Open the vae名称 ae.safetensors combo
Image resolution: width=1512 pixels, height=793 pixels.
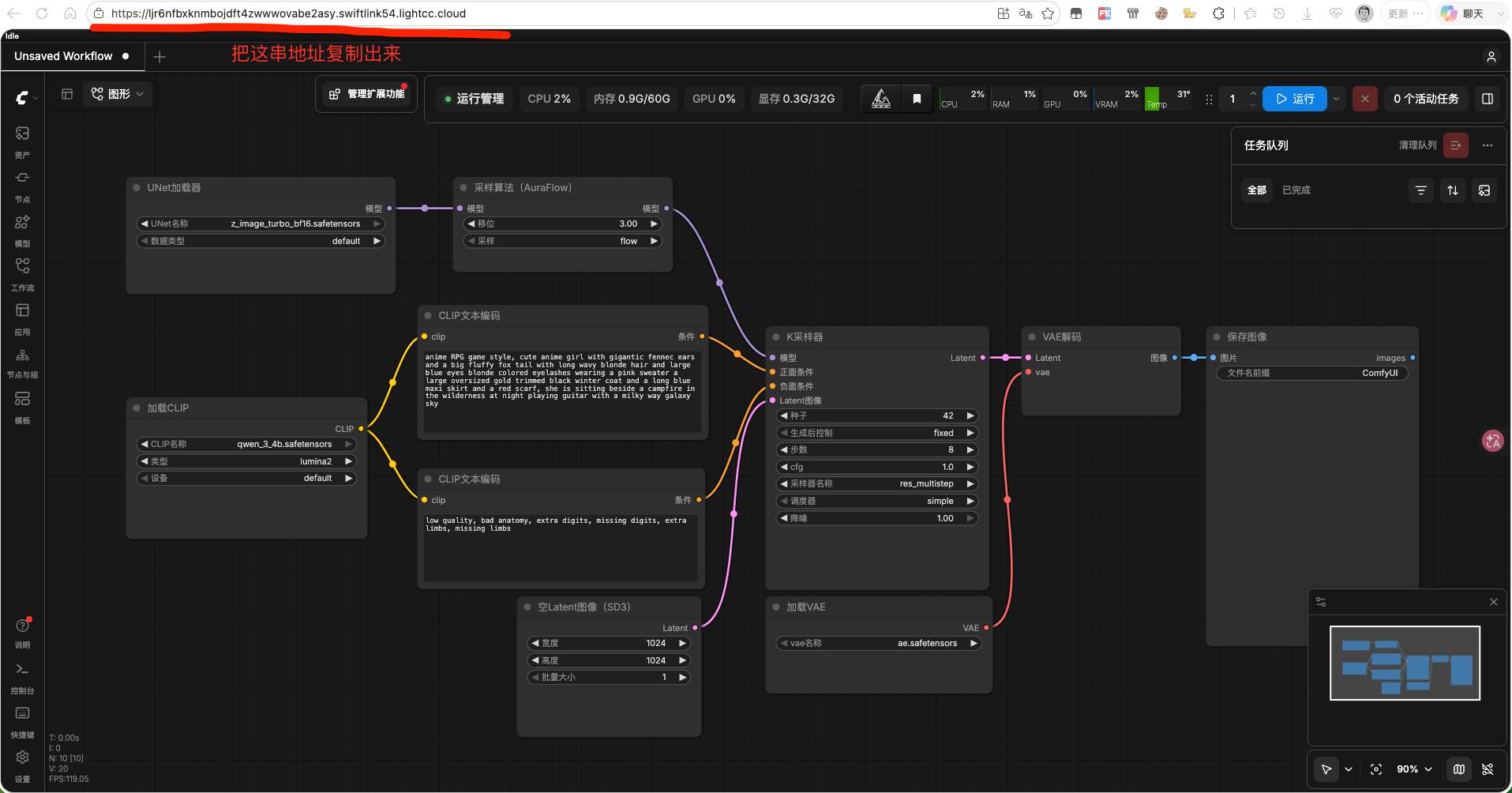pyautogui.click(x=879, y=644)
